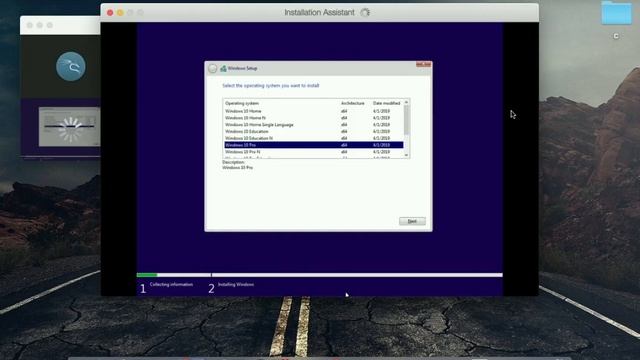Click the Date modified column header
Screen dimensions: 640x360
386,103
